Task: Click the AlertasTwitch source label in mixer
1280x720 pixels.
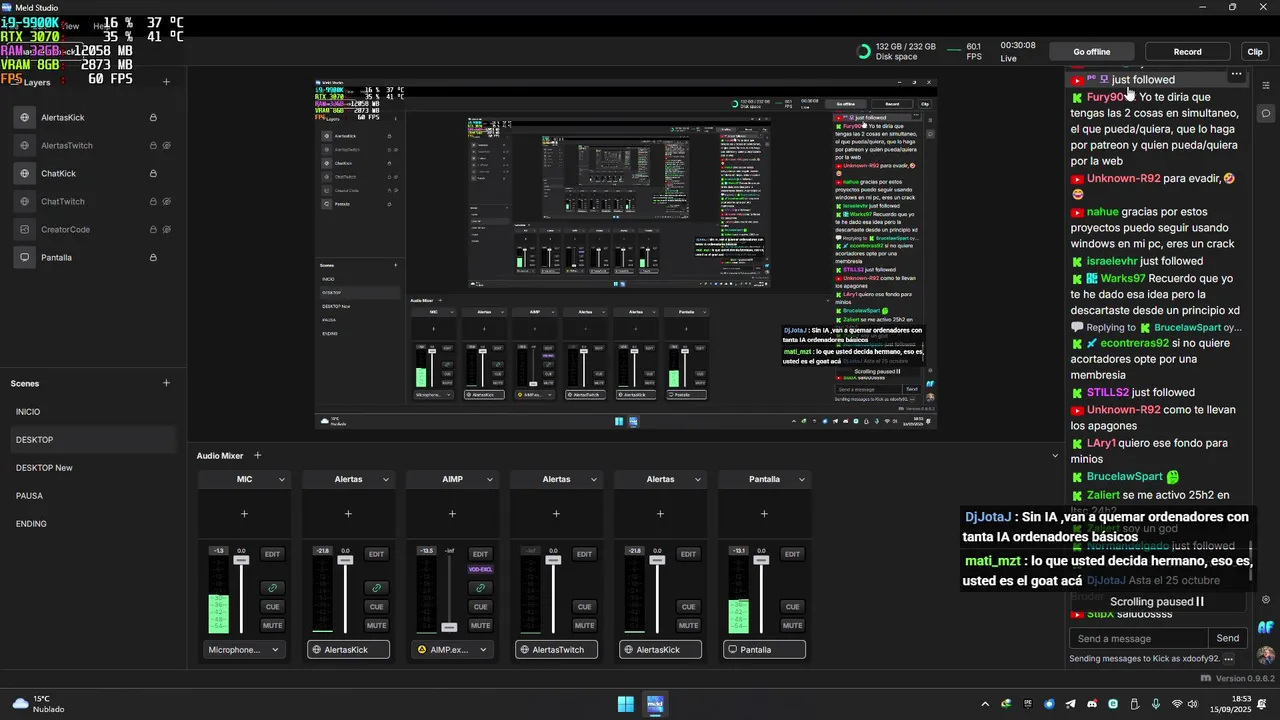Action: (556, 650)
